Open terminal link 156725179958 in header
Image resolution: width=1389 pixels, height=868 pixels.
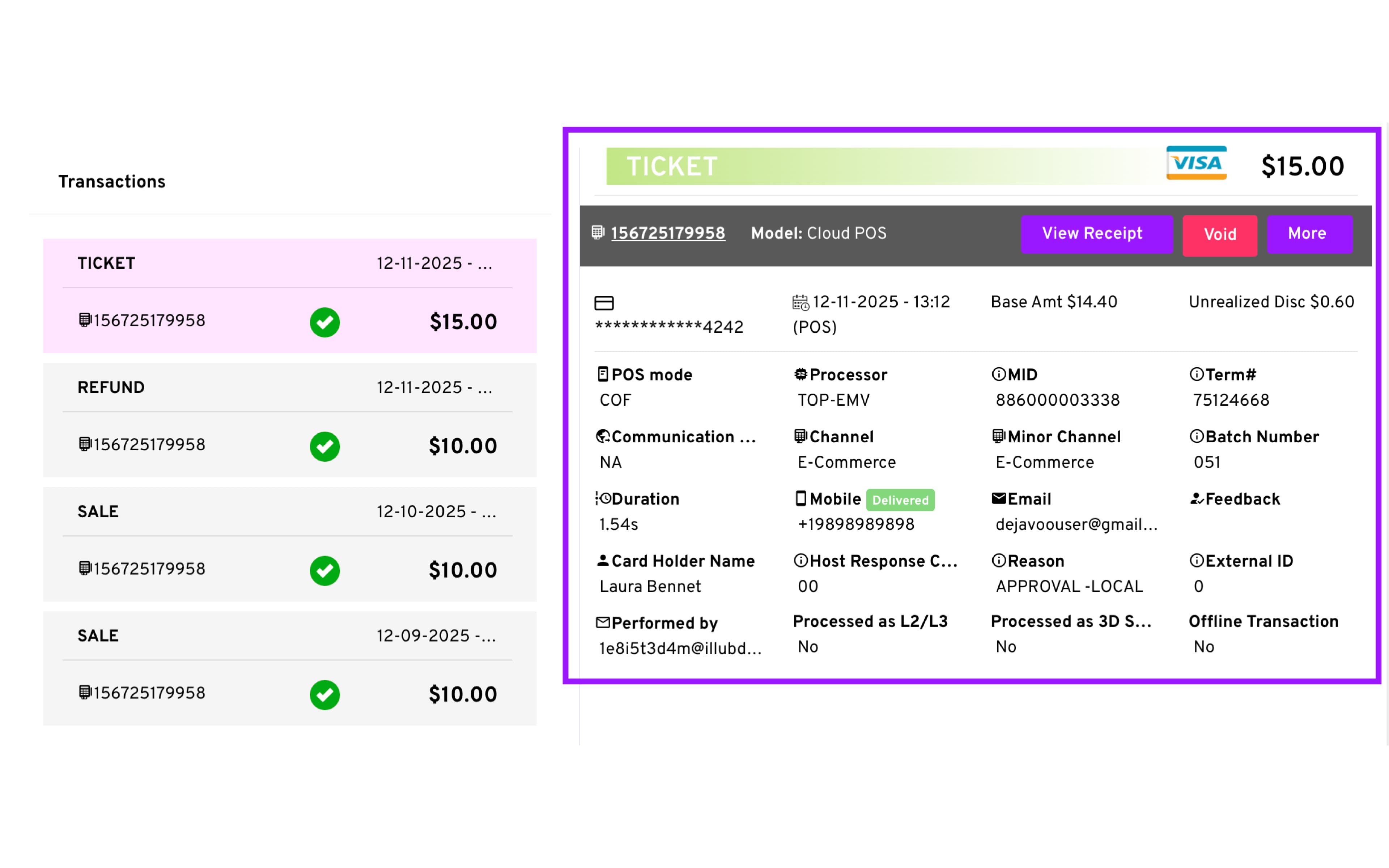(x=667, y=233)
